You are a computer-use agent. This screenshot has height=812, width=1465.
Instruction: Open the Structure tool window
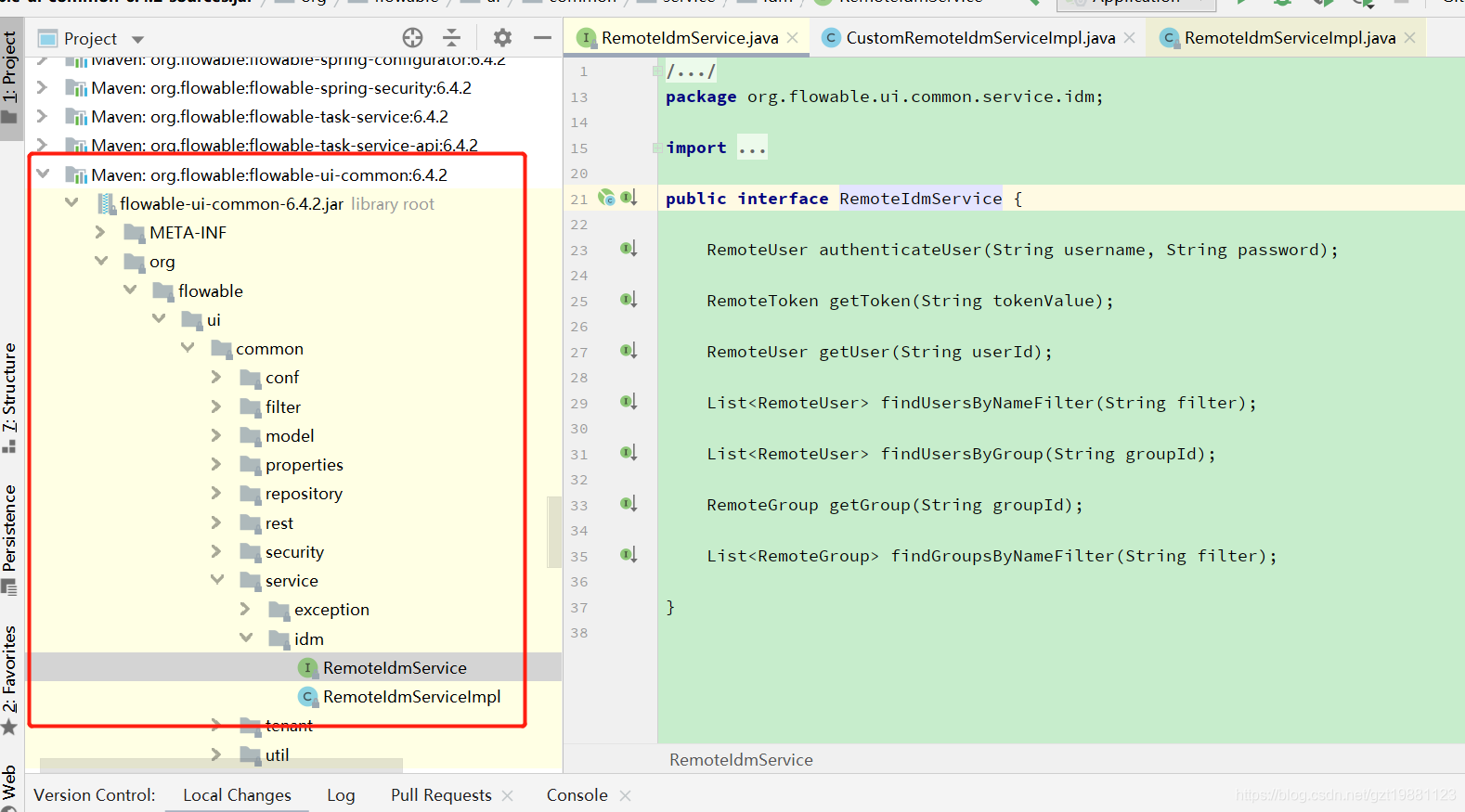click(x=10, y=397)
